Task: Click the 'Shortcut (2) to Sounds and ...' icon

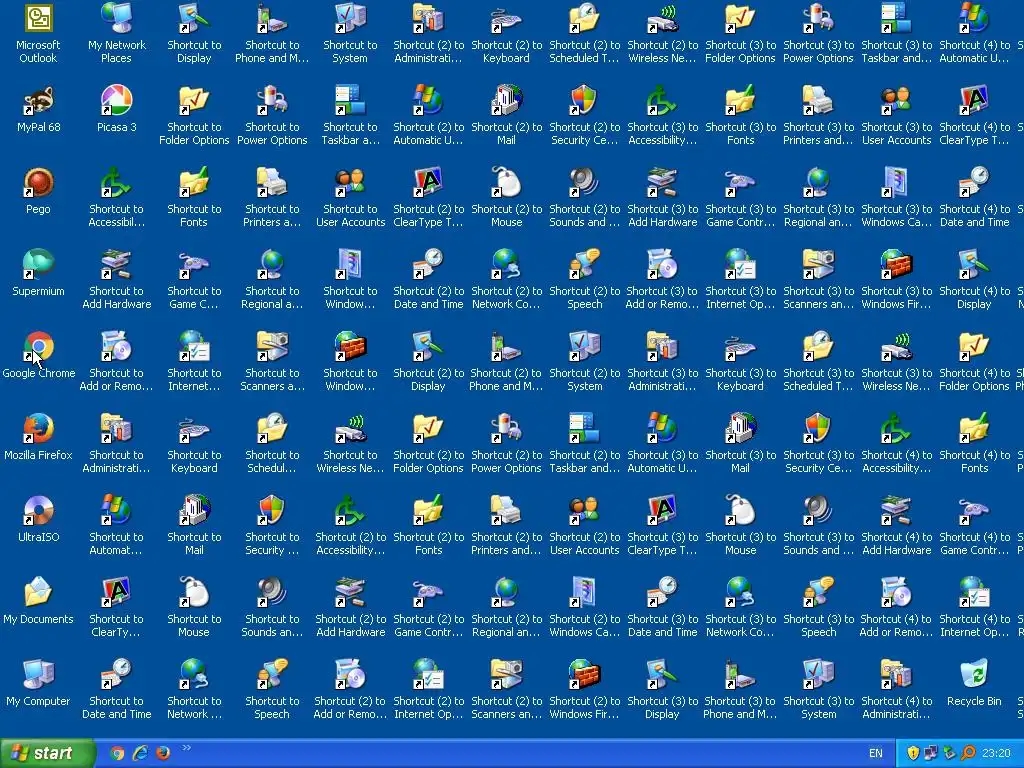Action: click(584, 183)
